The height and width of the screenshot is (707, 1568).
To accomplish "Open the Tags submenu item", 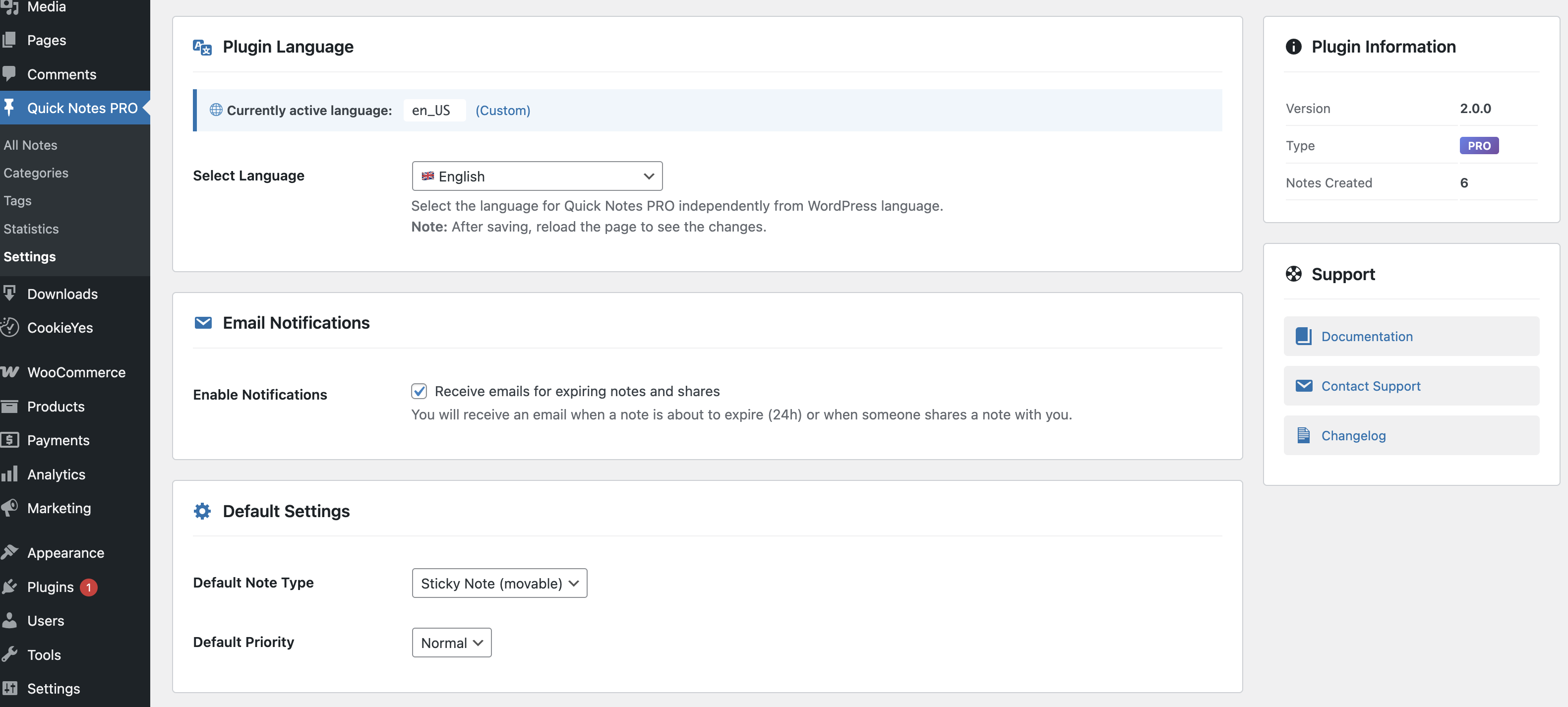I will (x=18, y=201).
